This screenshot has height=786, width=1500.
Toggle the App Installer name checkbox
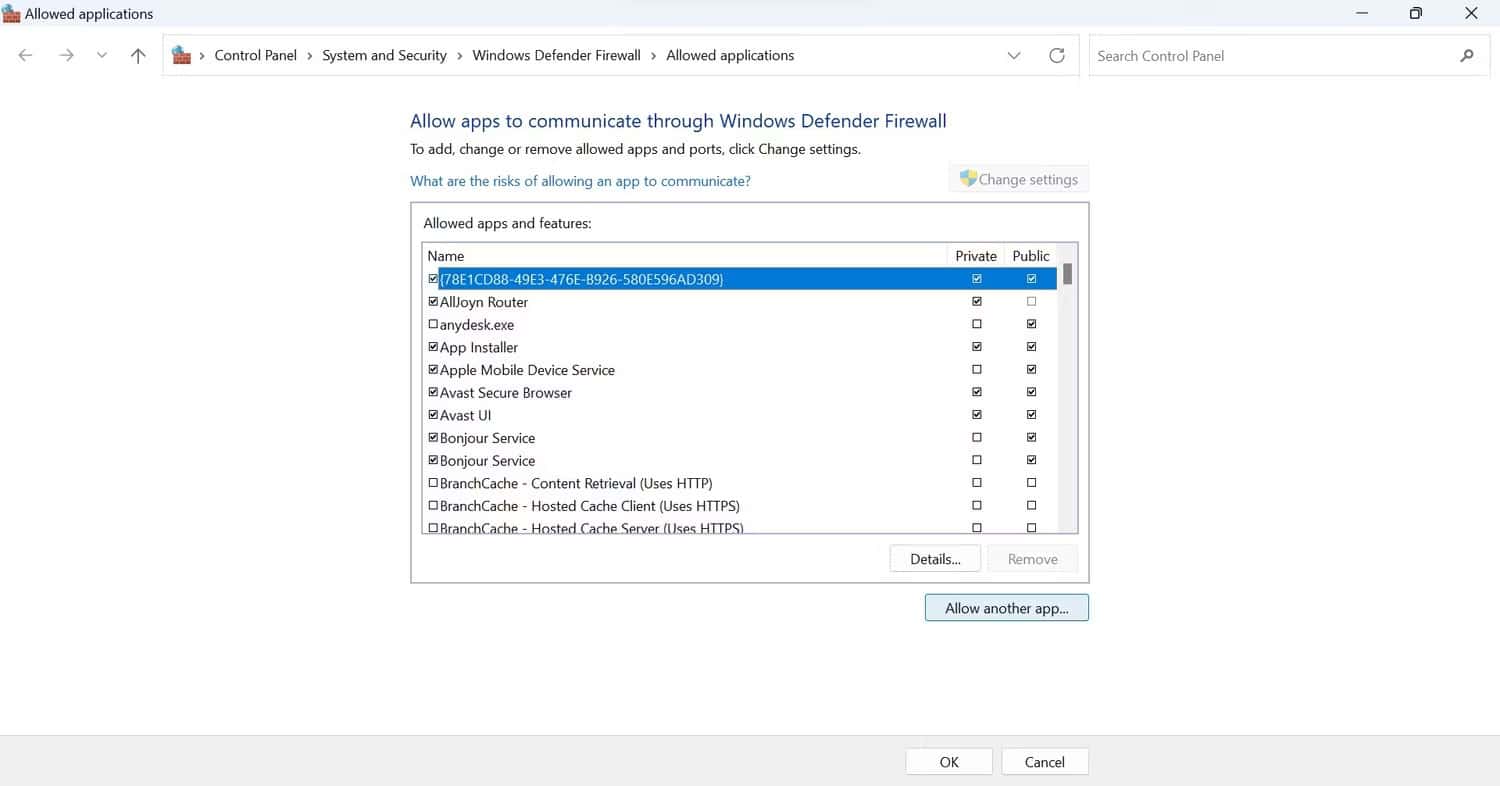click(433, 347)
